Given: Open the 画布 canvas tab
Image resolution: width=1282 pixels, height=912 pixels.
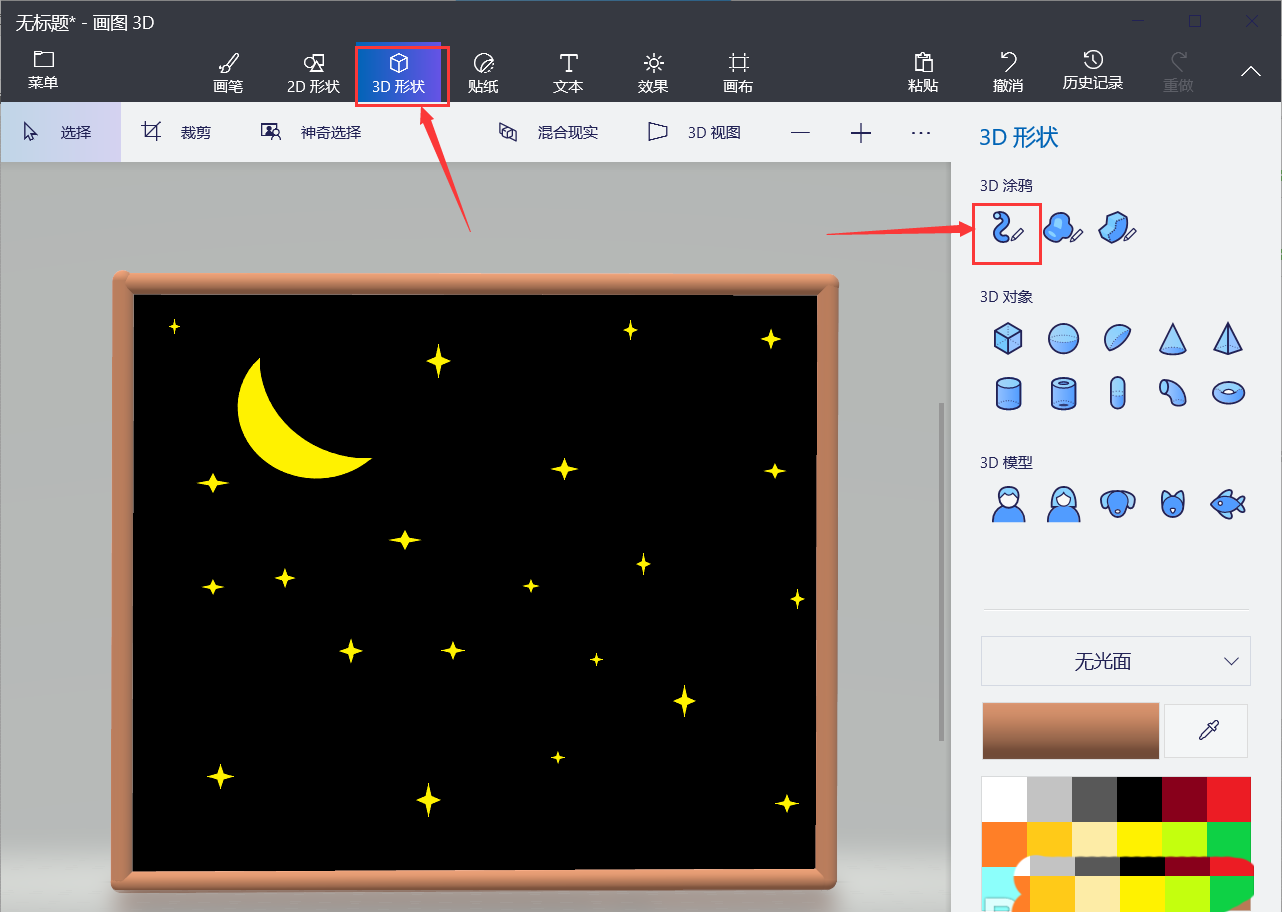Looking at the screenshot, I should [738, 73].
